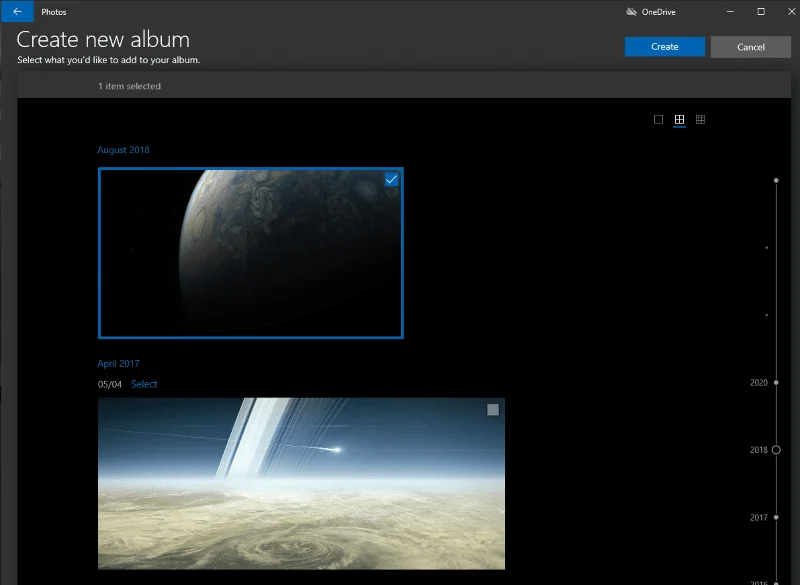The width and height of the screenshot is (800, 585).
Task: Go back with the arrow button
Action: (x=17, y=11)
